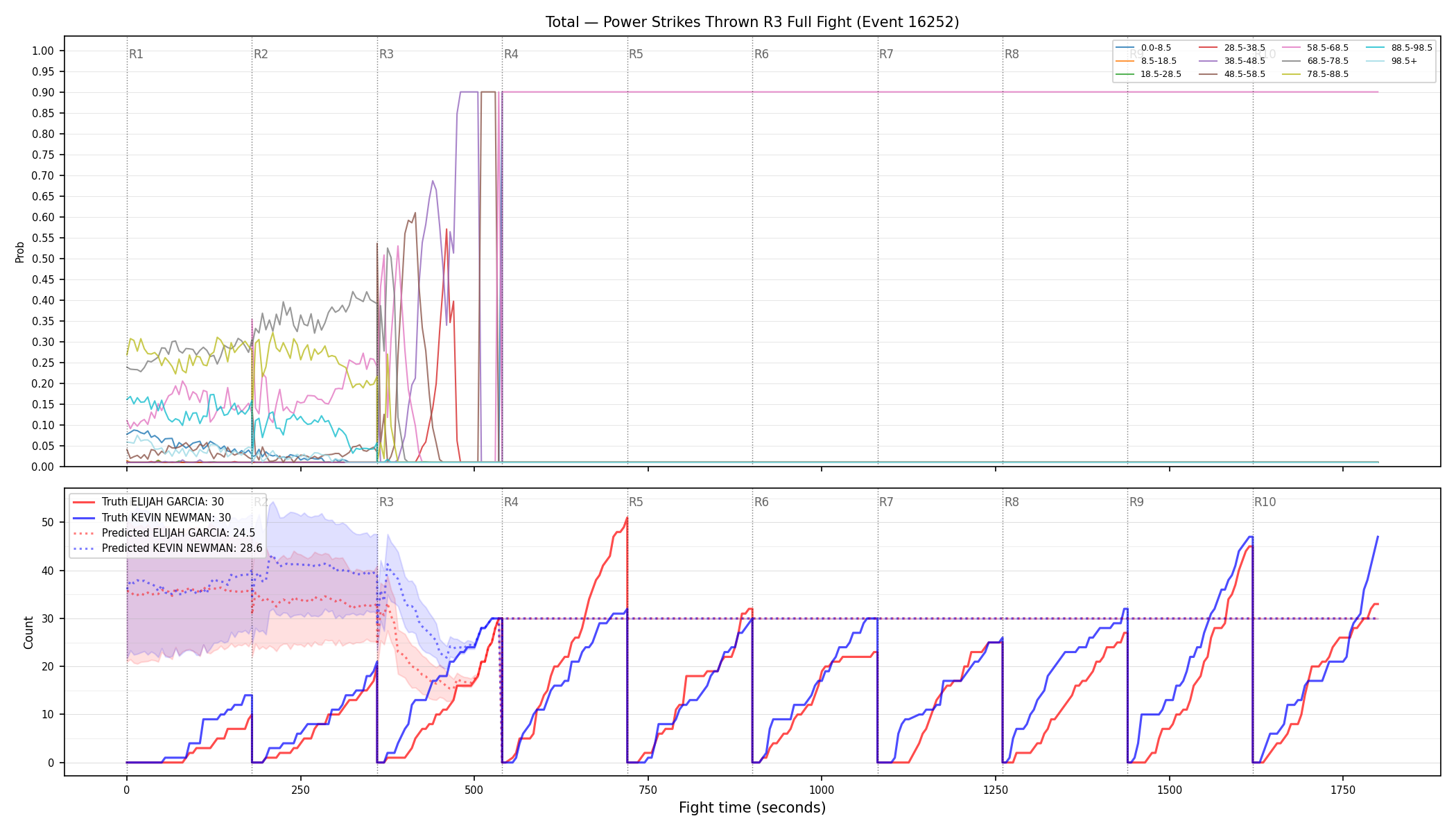Click the 0.0-8.5 legend entry
Screen dimensions: 1456x832
coord(1143,48)
